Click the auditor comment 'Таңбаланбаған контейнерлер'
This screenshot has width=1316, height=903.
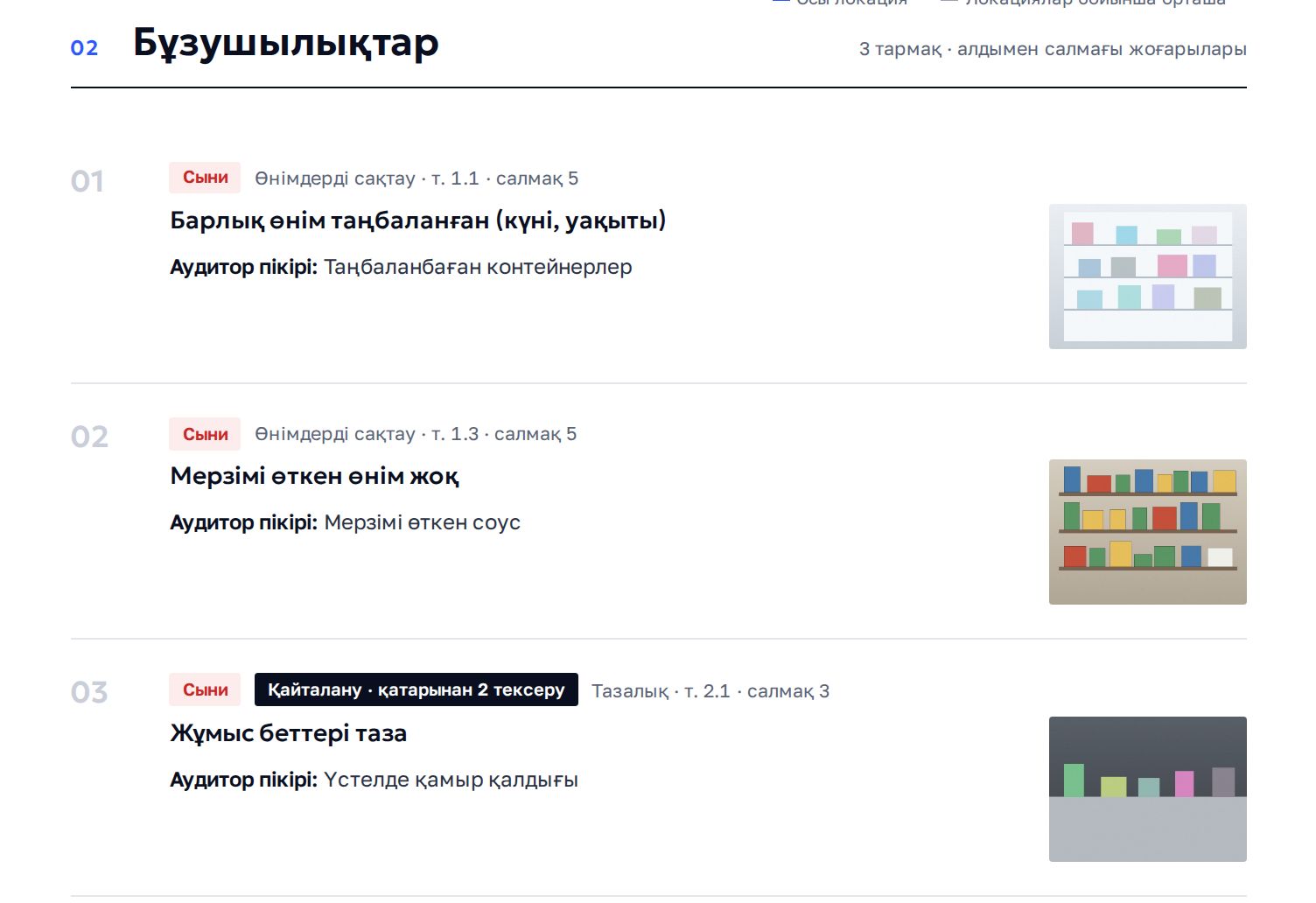[x=478, y=267]
